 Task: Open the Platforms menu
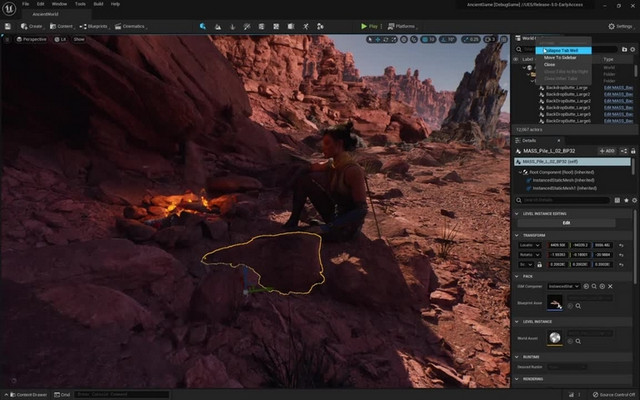(402, 26)
